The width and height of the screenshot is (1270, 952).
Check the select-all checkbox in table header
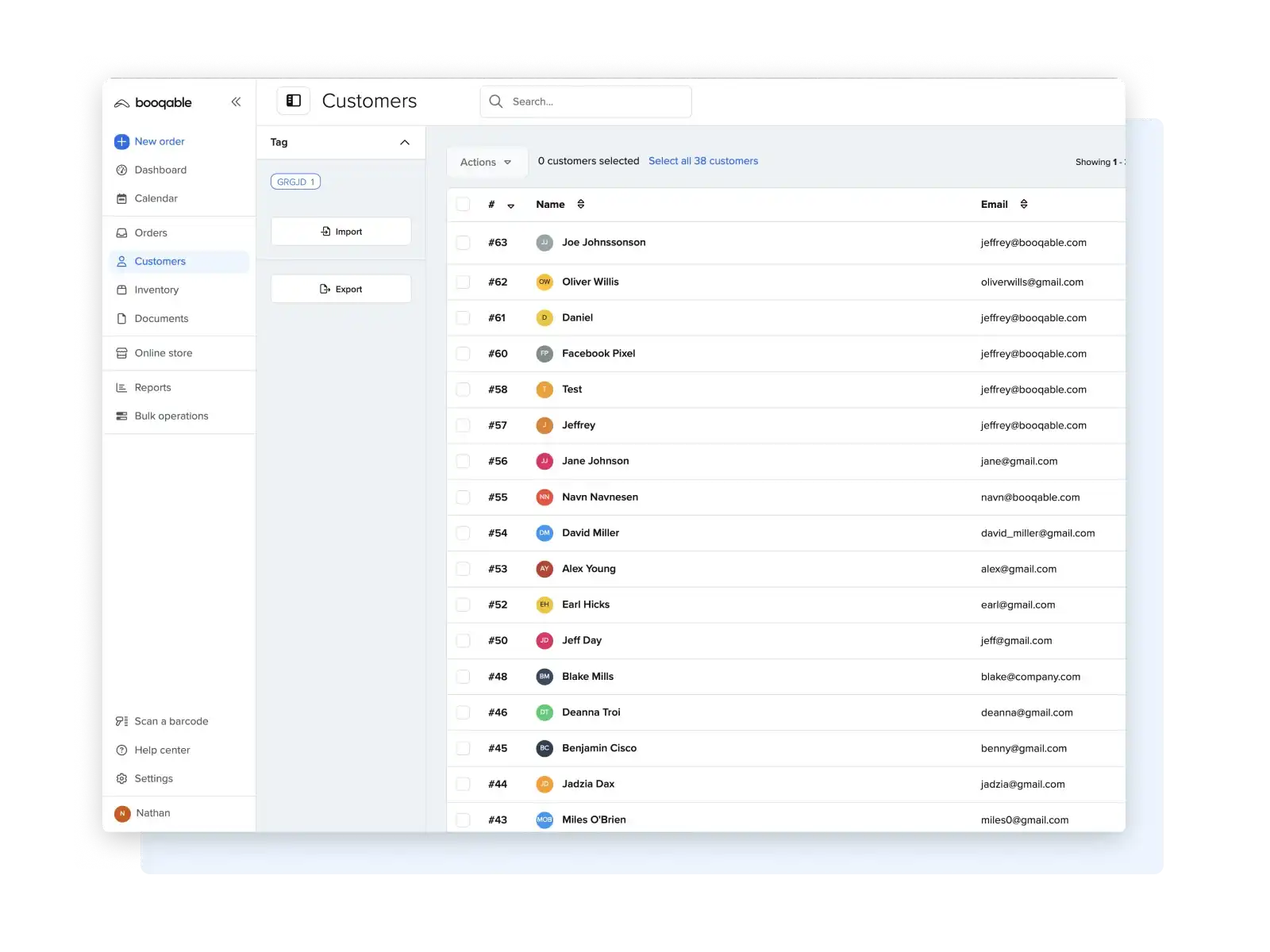coord(463,204)
